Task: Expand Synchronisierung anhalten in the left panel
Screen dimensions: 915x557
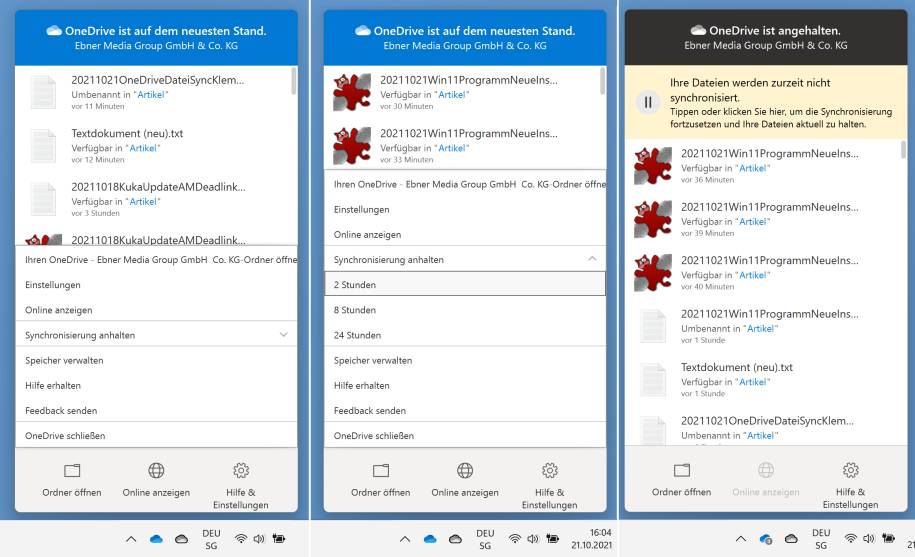Action: click(284, 335)
